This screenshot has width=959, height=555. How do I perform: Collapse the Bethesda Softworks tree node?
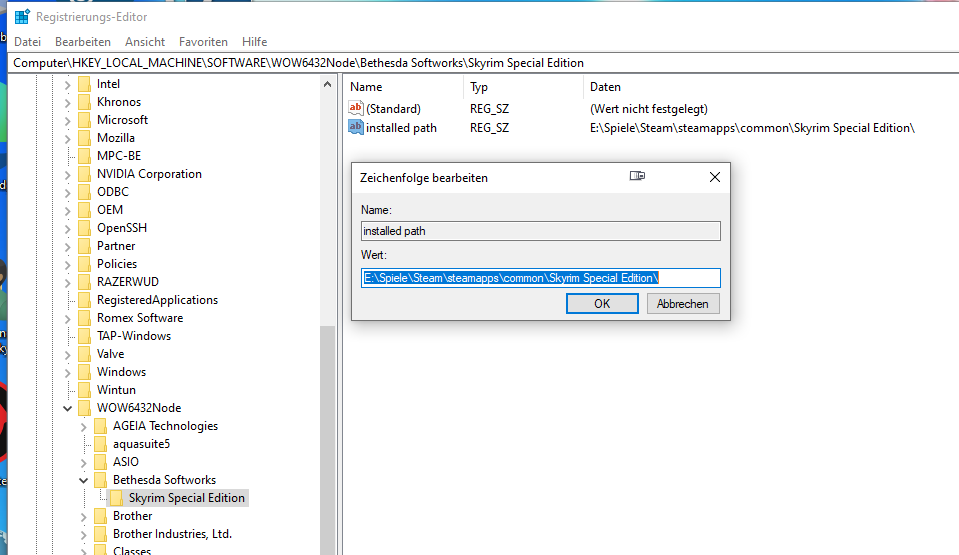(84, 480)
